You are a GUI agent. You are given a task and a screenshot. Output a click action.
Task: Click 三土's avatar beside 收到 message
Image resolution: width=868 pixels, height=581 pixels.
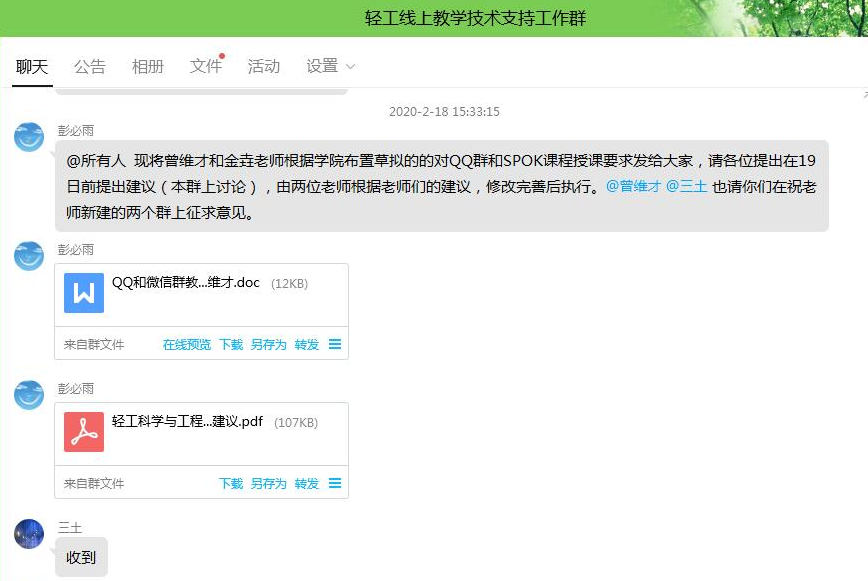(x=29, y=534)
